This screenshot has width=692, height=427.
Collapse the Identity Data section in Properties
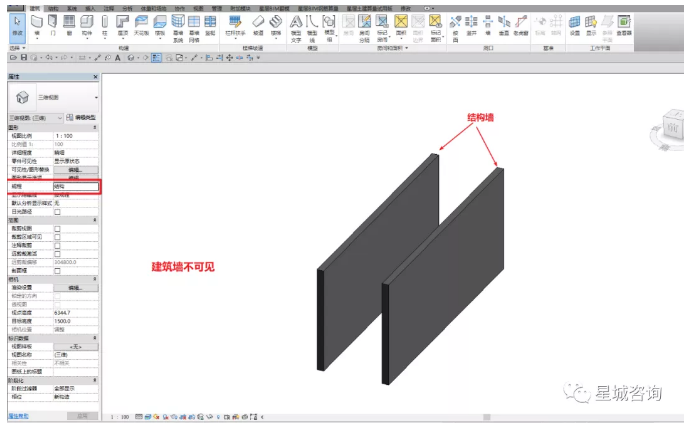click(94, 338)
